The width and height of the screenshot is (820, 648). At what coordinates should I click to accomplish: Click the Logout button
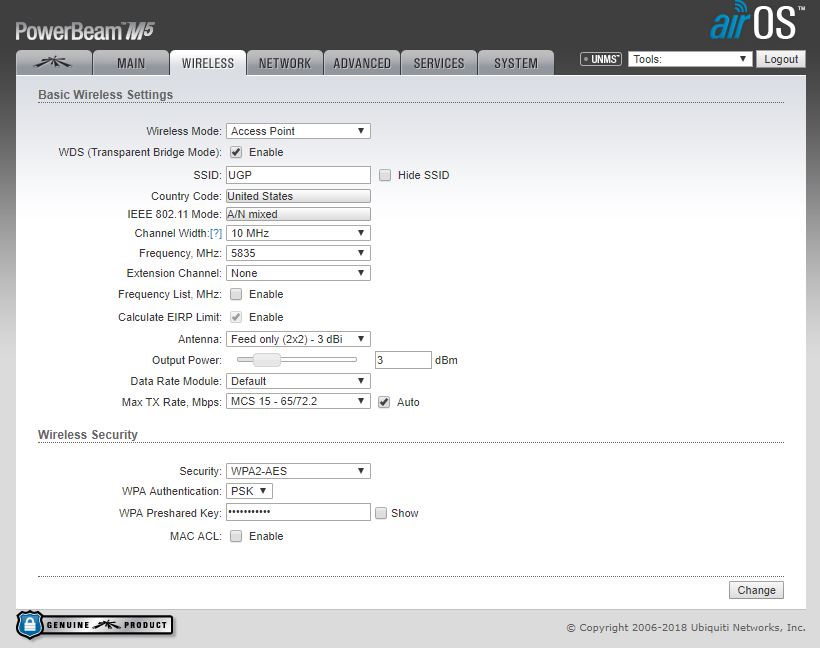pos(780,59)
